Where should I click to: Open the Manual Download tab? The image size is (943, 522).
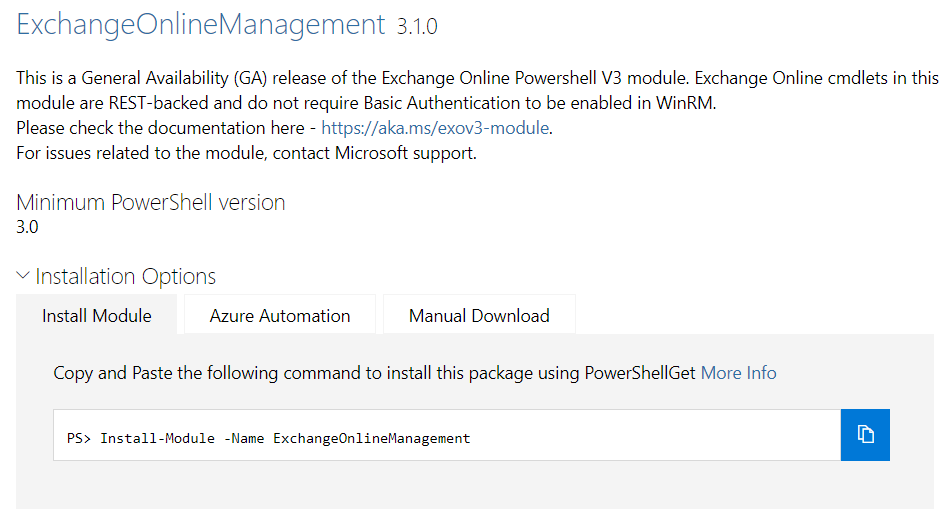[x=479, y=316]
